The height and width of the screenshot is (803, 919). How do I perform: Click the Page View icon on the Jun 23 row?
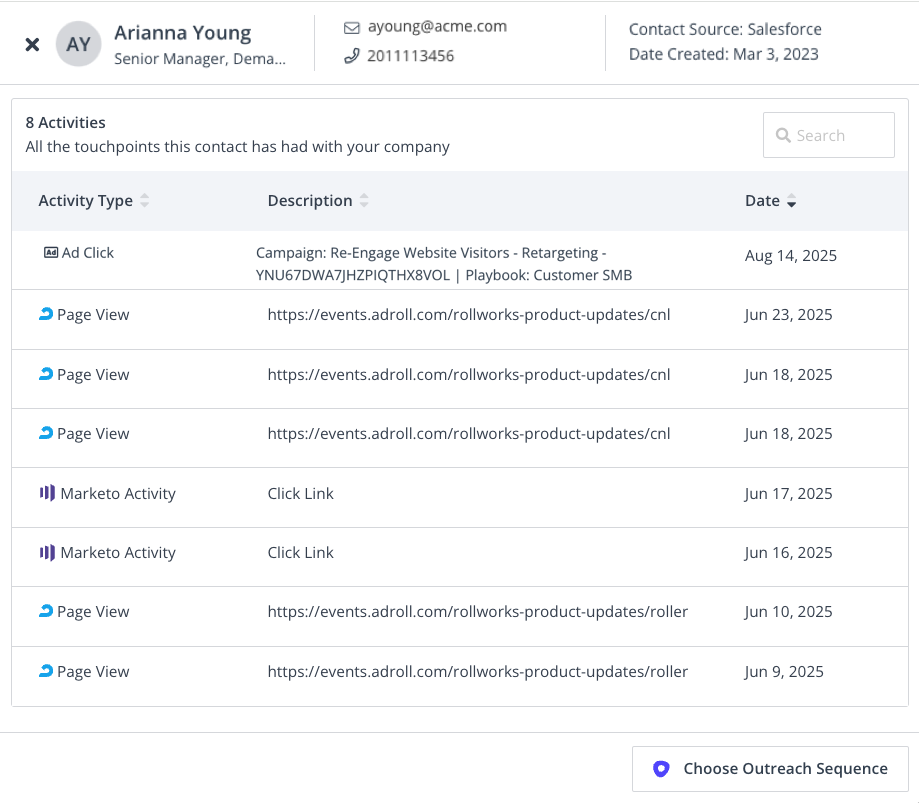point(45,314)
